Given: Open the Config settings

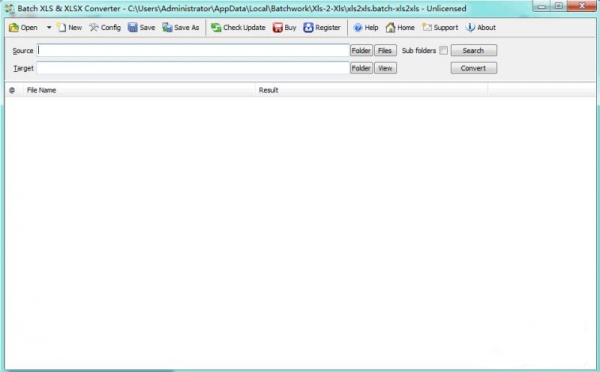Looking at the screenshot, I should pyautogui.click(x=105, y=28).
